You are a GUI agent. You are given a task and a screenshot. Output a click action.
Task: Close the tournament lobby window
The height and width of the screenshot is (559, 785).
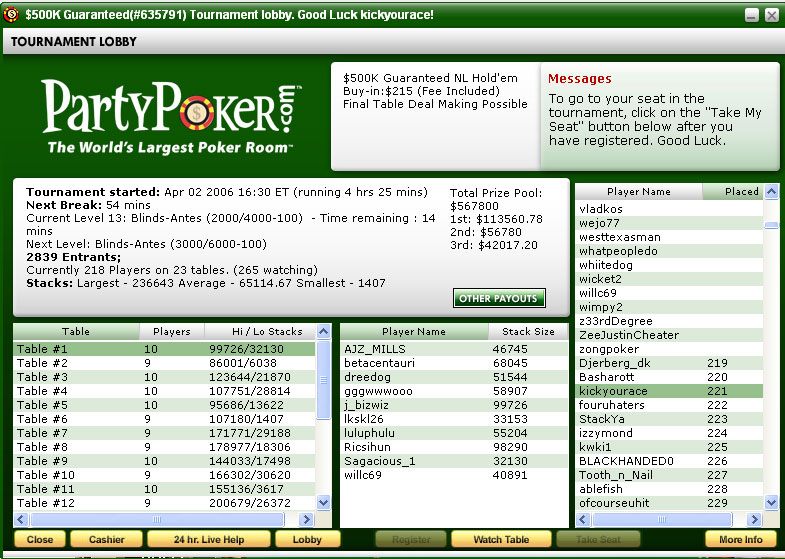point(771,15)
